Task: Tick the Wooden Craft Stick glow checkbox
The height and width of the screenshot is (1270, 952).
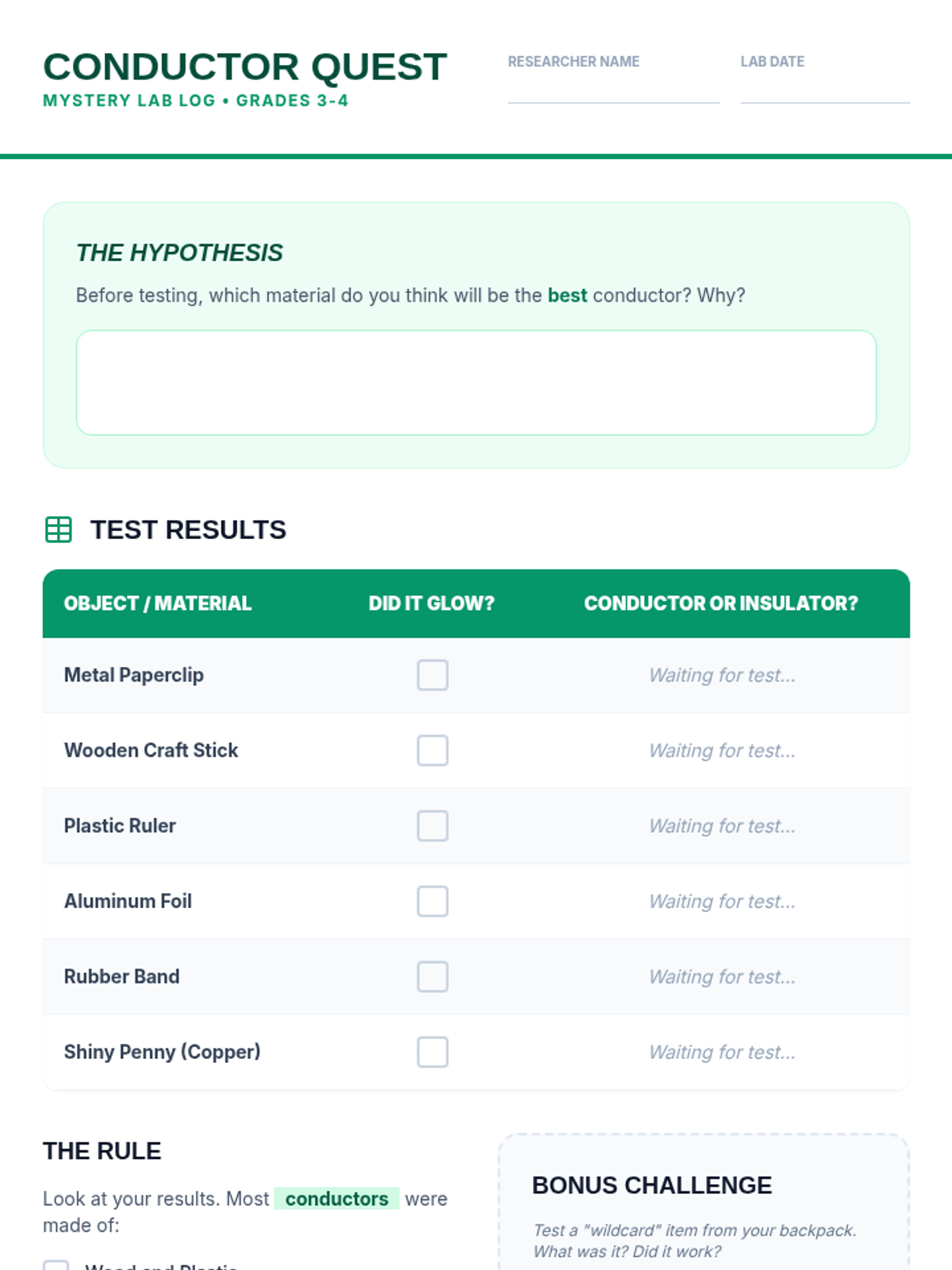Action: pos(432,751)
